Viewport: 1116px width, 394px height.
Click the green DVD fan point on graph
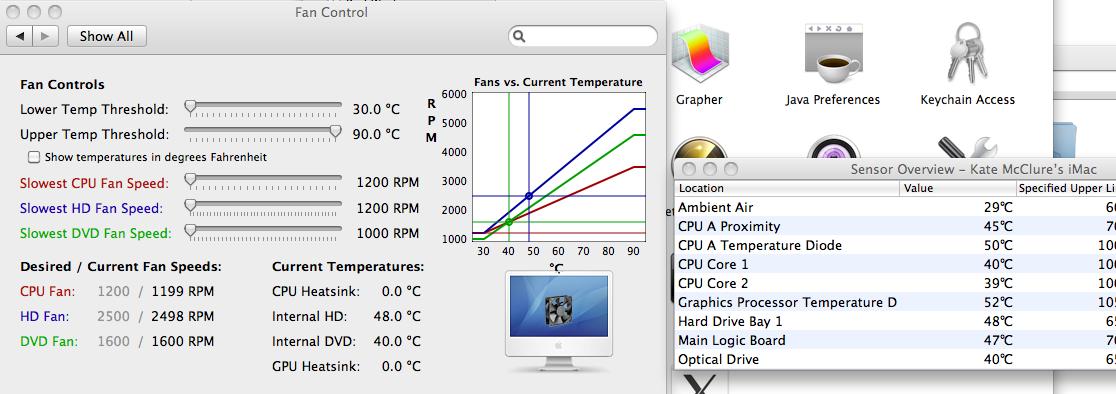click(509, 222)
